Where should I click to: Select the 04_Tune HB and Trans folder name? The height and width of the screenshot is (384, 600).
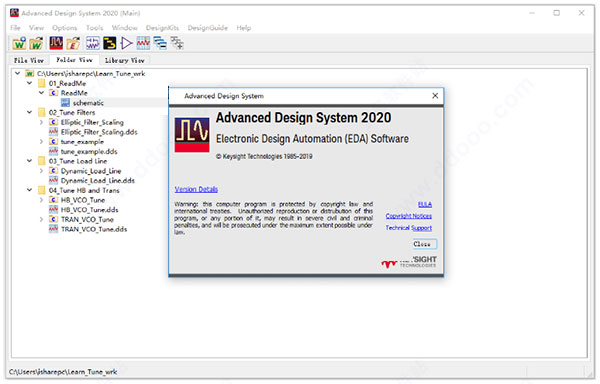84,190
